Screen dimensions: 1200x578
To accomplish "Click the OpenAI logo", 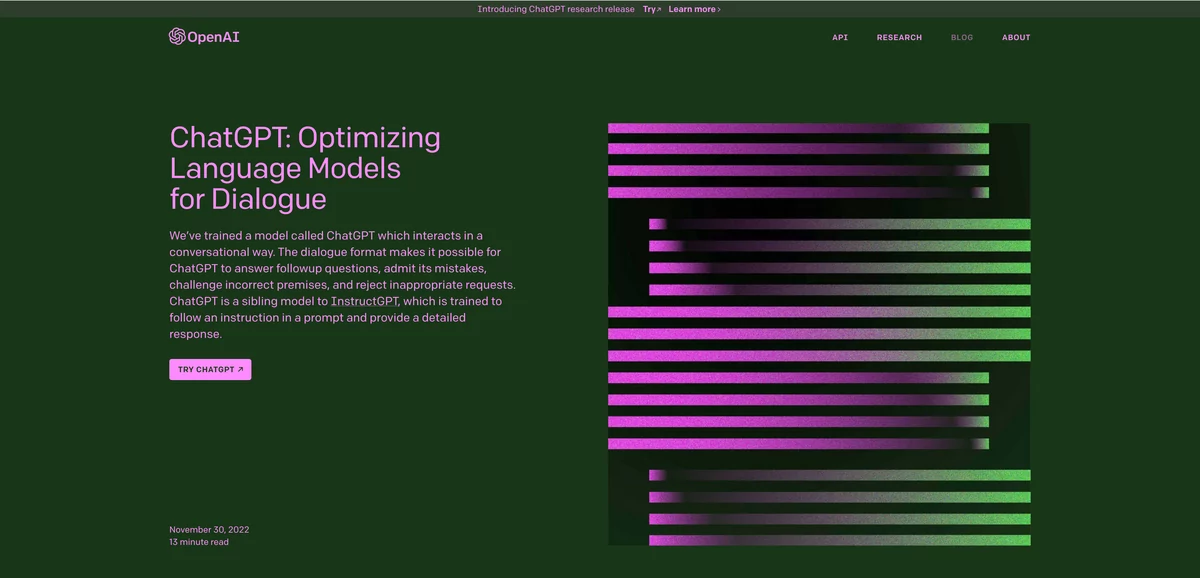I will [x=204, y=37].
